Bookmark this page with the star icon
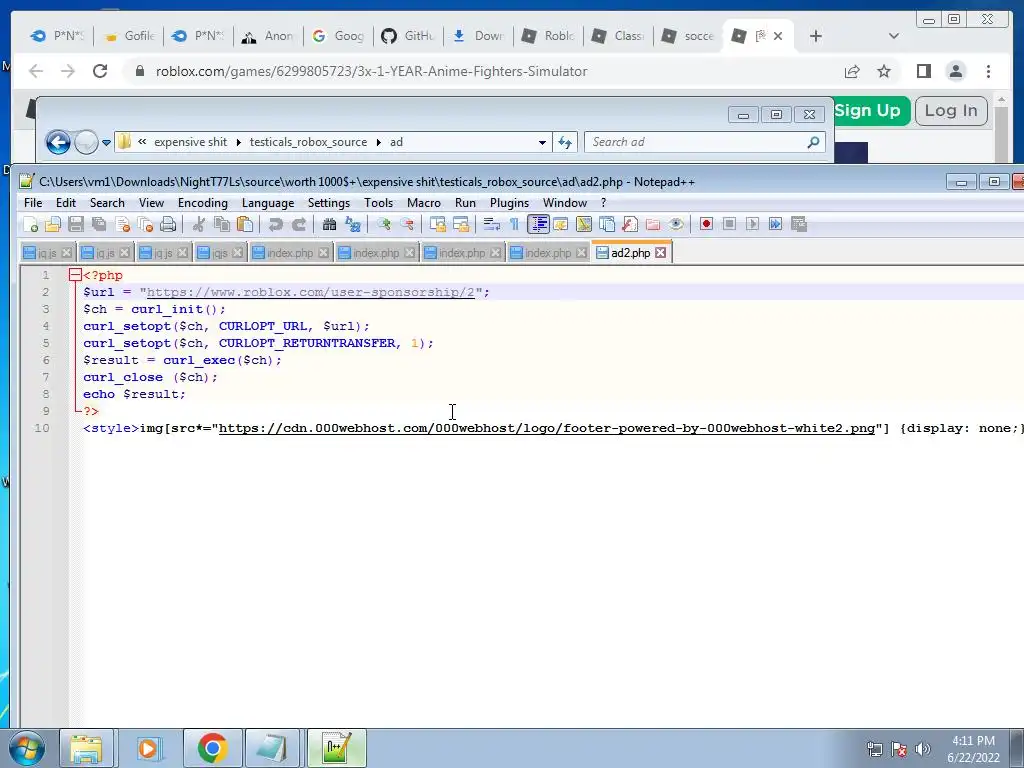The height and width of the screenshot is (768, 1024). click(884, 71)
